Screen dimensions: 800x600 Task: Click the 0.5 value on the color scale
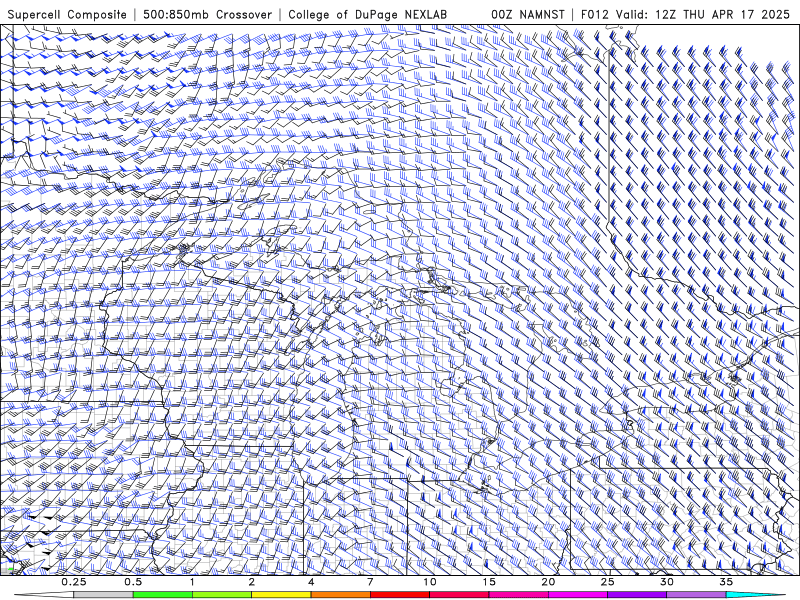[133, 582]
